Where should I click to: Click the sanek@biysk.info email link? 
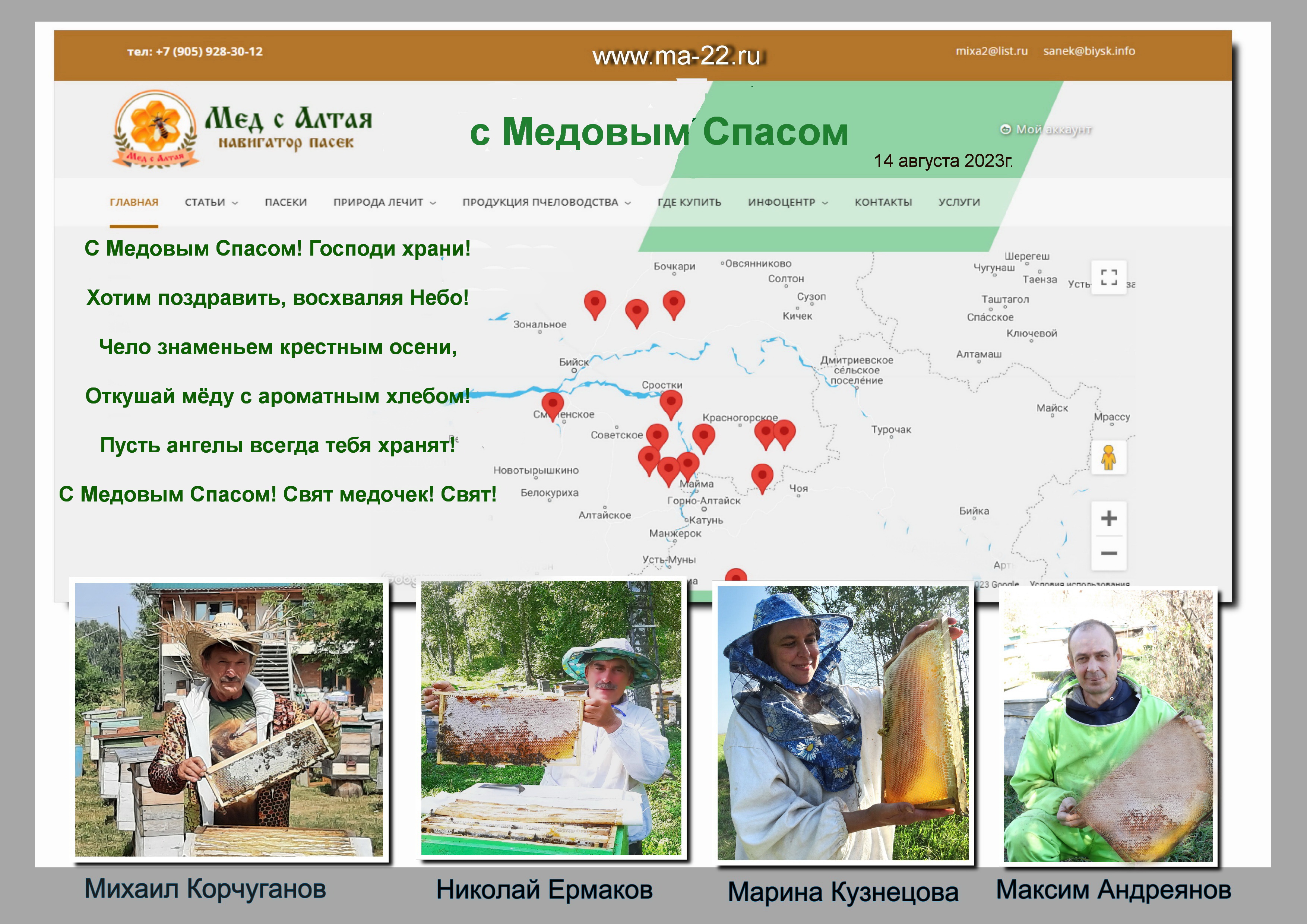coord(1089,51)
